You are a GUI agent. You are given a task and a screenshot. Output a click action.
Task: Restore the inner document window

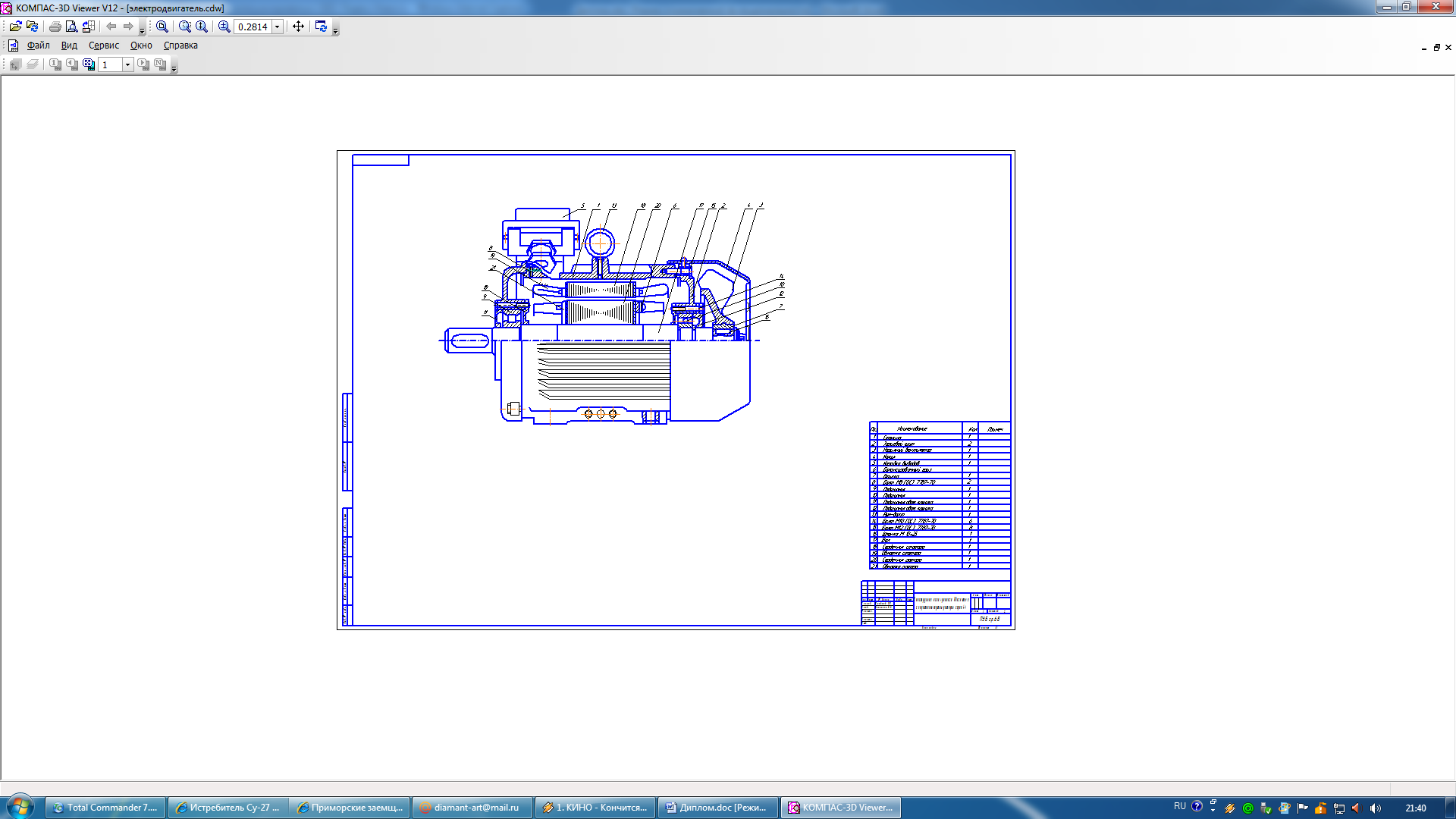(1436, 47)
